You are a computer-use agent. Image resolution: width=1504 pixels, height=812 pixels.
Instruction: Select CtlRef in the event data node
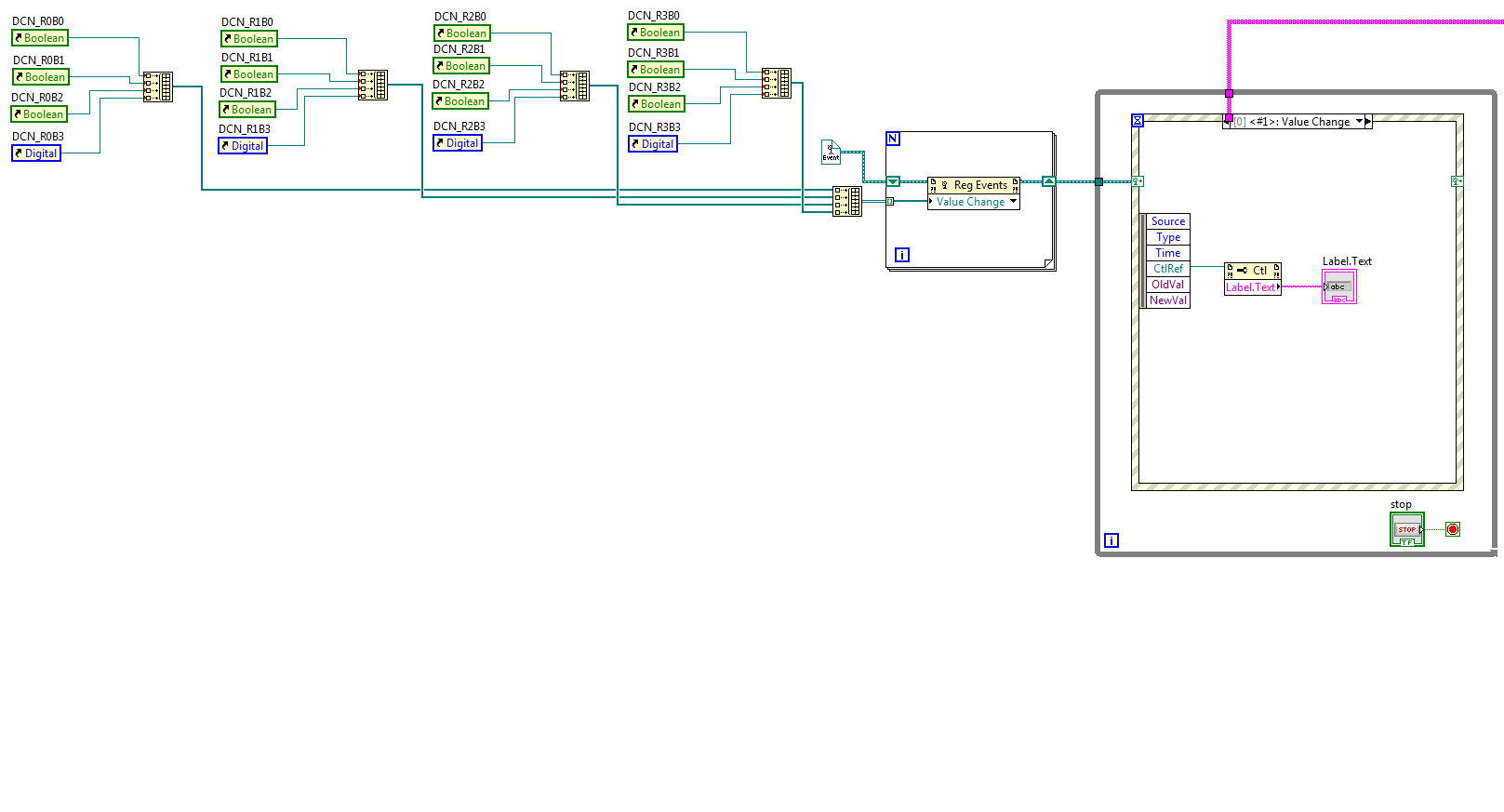point(1168,269)
